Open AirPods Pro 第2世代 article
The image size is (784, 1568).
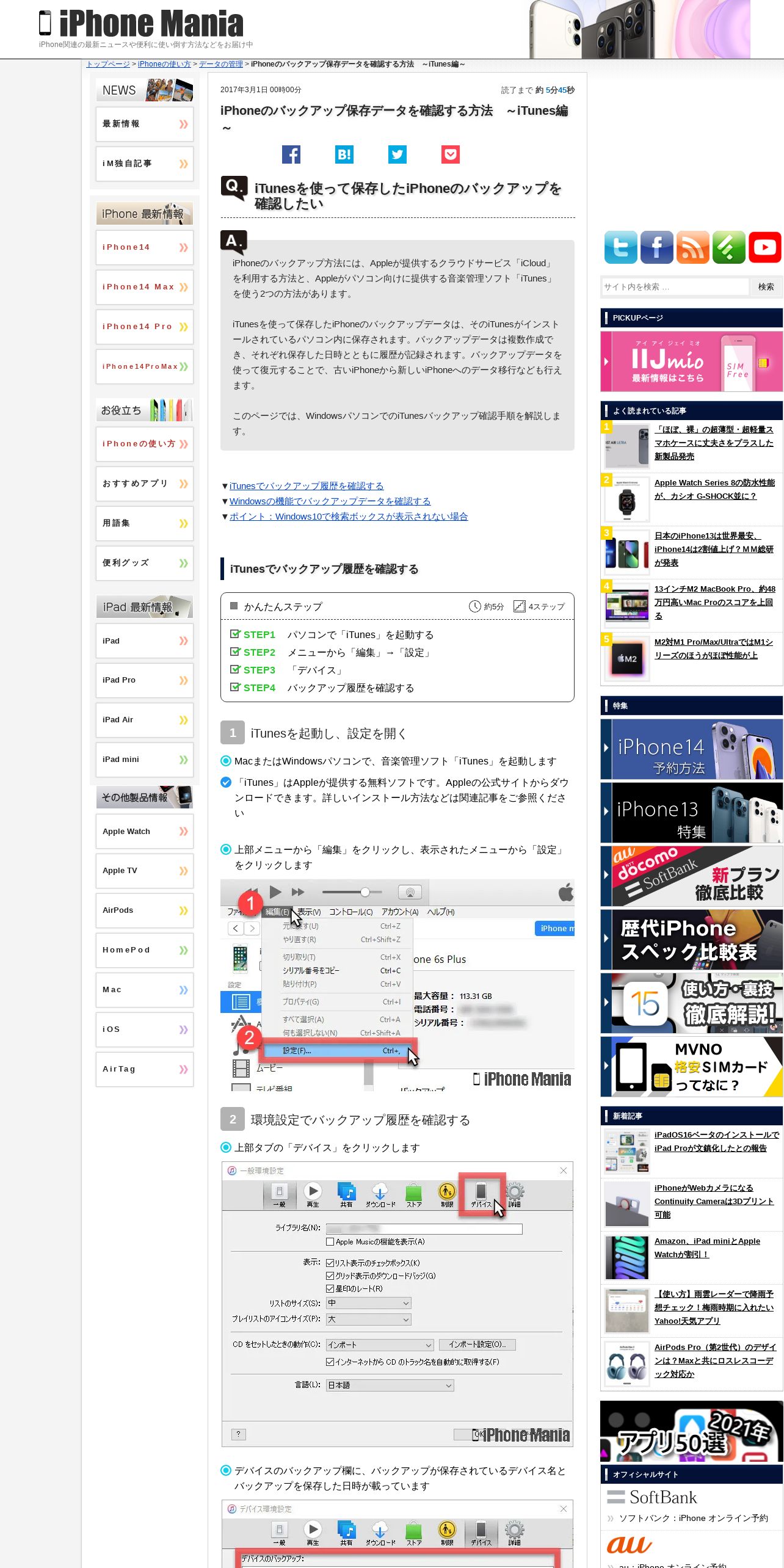click(x=715, y=1360)
